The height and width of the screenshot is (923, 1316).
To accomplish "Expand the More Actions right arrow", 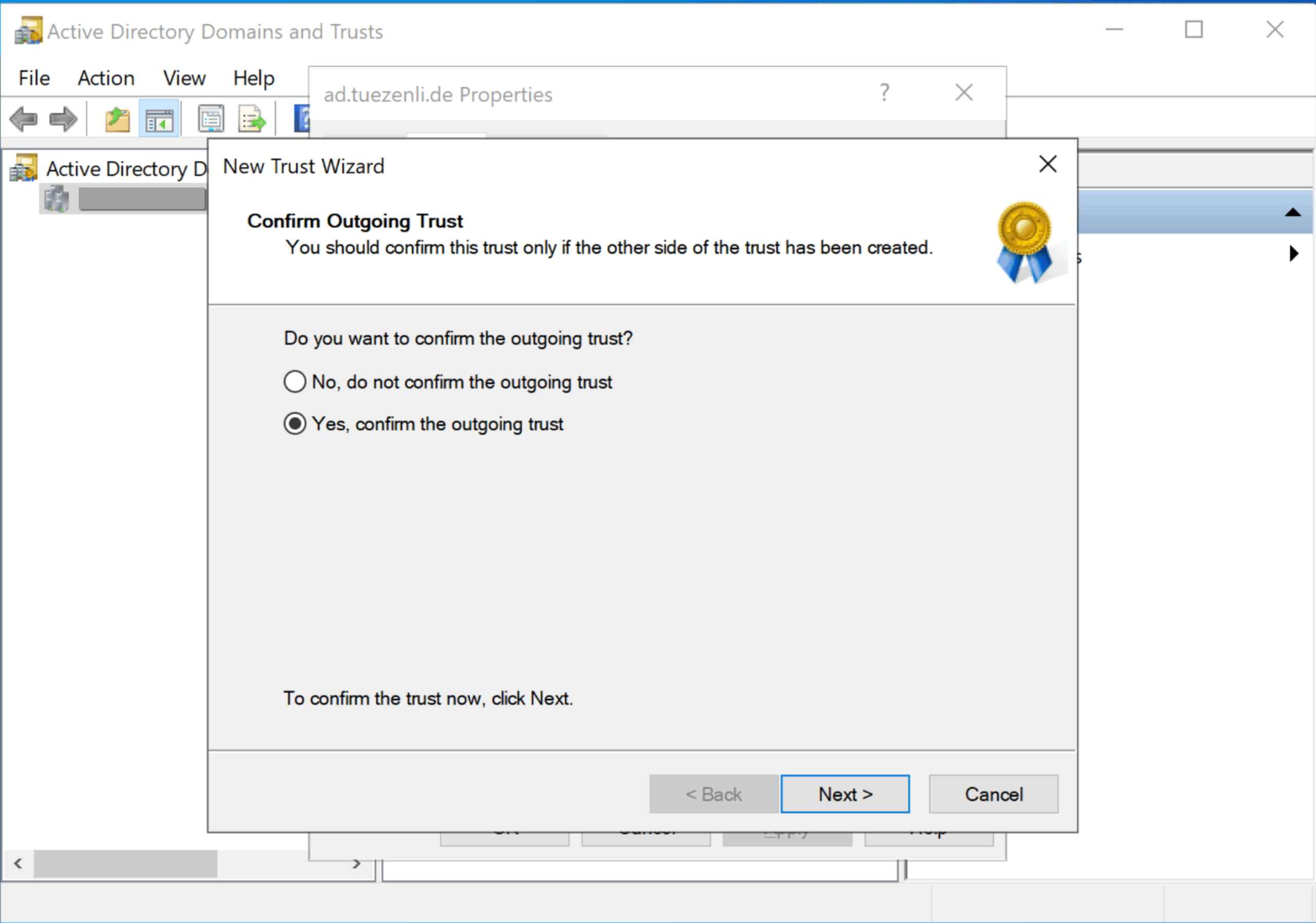I will [x=1294, y=254].
